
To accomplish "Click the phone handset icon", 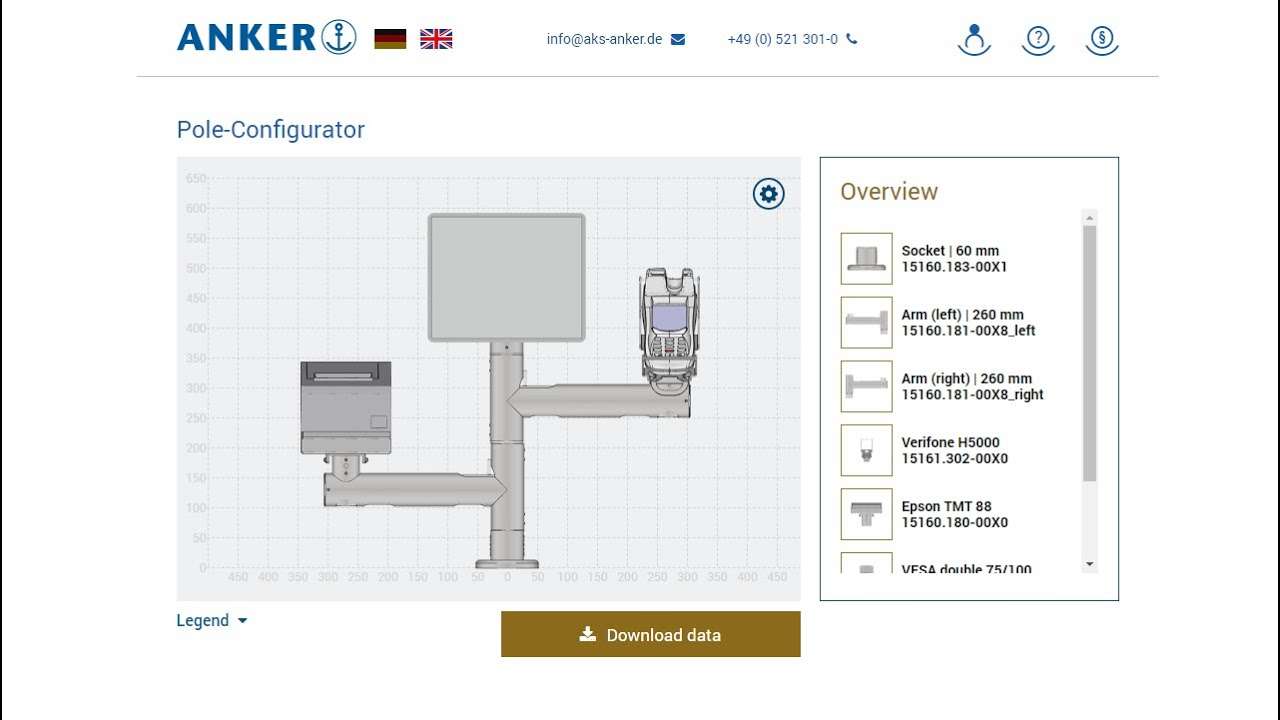I will 852,39.
